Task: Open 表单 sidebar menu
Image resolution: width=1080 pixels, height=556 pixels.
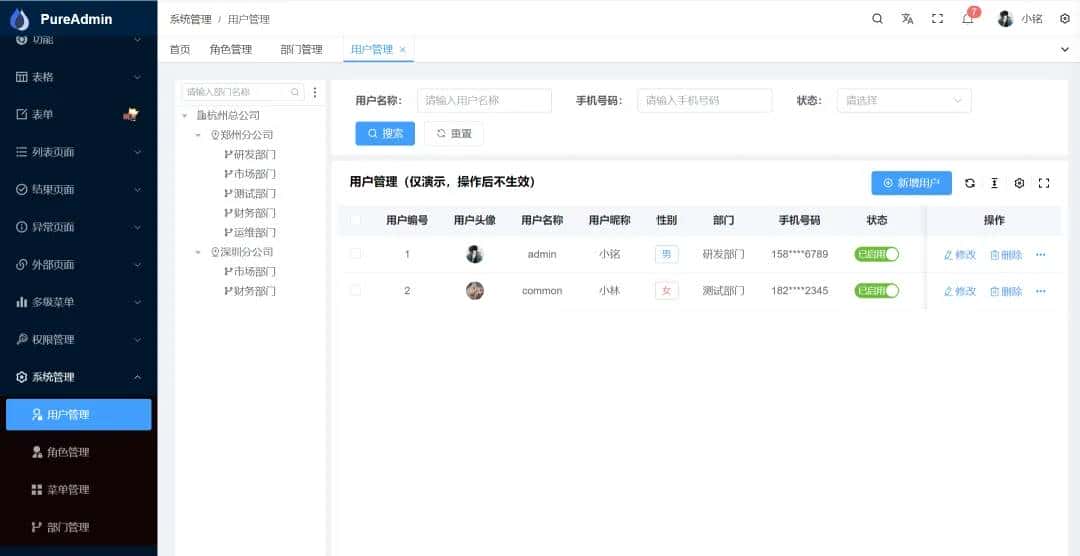Action: 79,114
